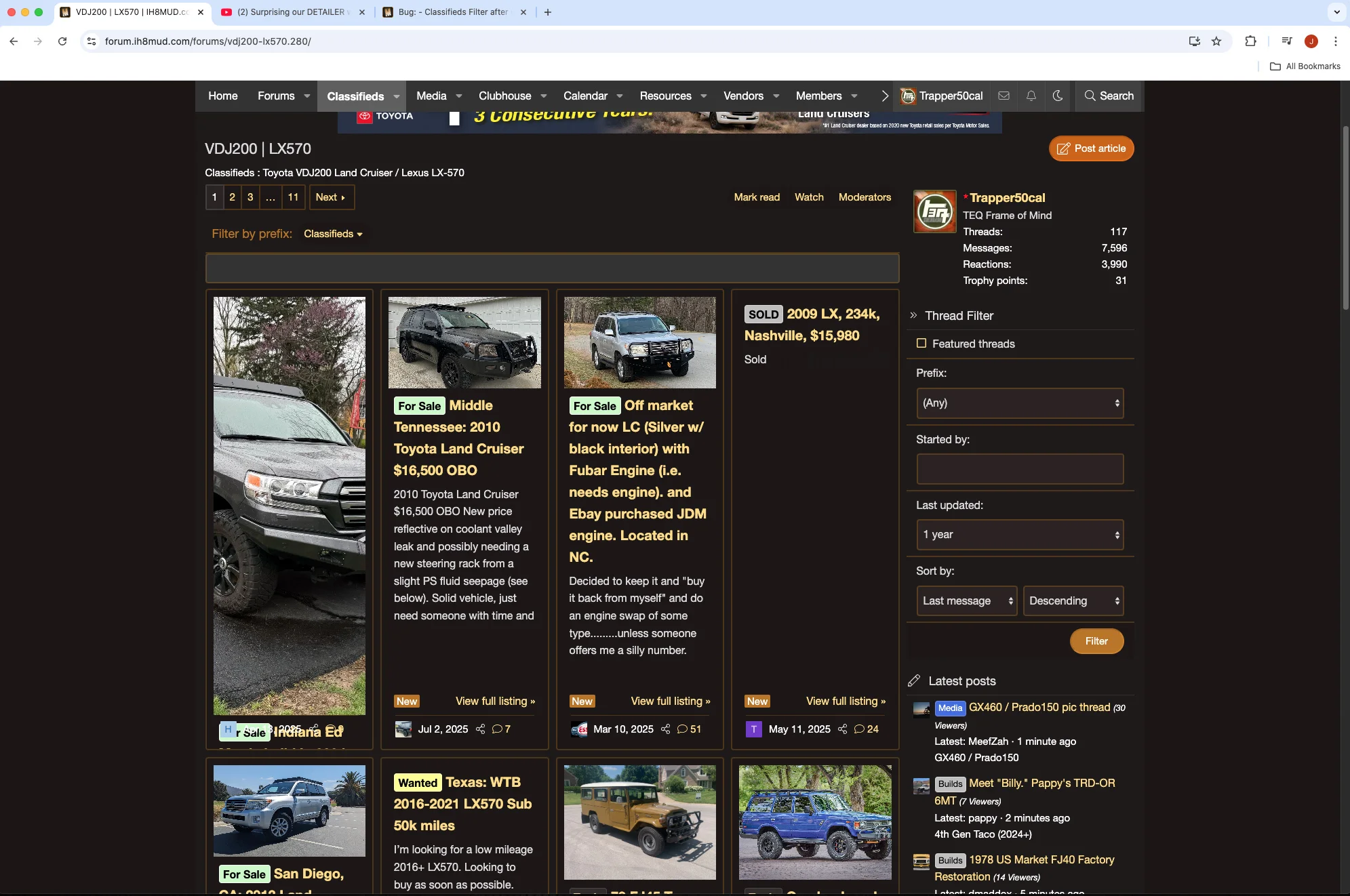Reload the page
This screenshot has height=896, width=1350.
pyautogui.click(x=62, y=41)
